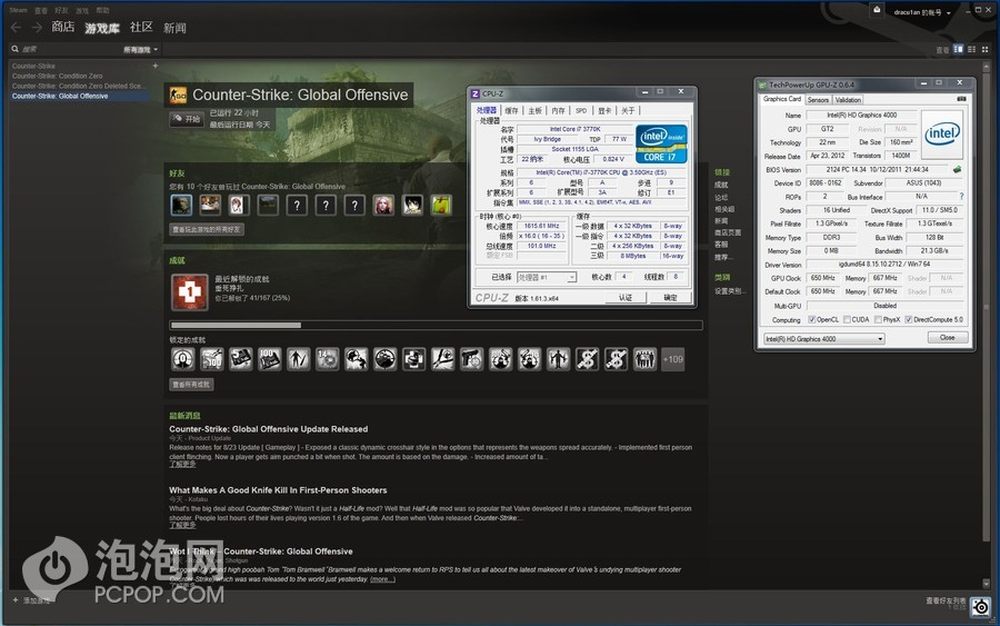Switch to the SPD tab in CPU-Z

[x=581, y=110]
